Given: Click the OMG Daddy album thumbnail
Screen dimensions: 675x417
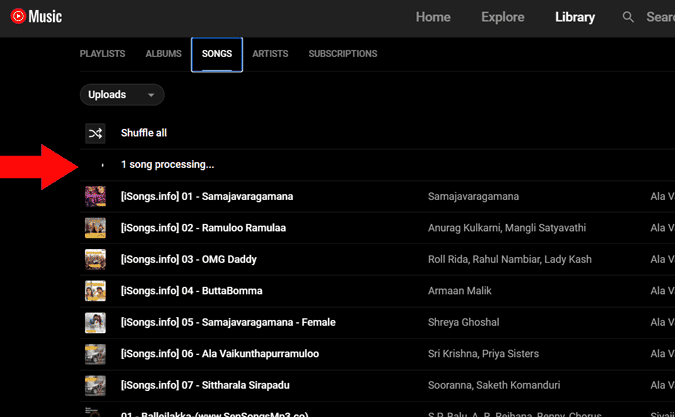Looking at the screenshot, I should coord(95,259).
